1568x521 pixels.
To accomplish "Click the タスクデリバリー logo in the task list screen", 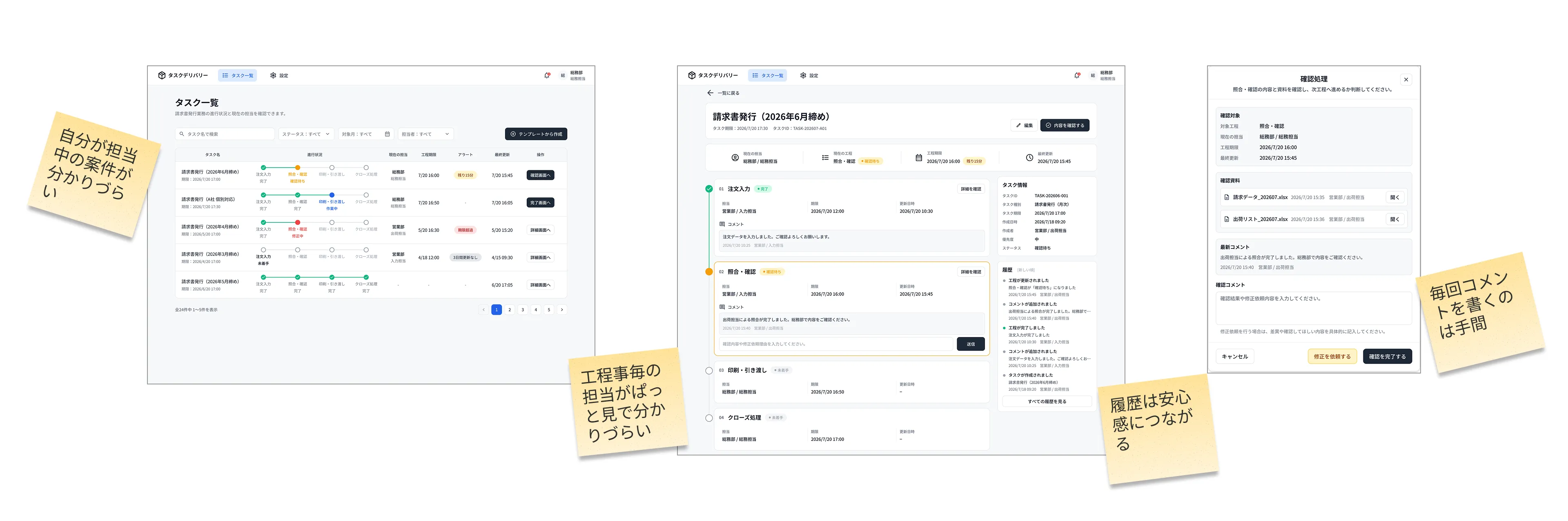I will pos(183,76).
